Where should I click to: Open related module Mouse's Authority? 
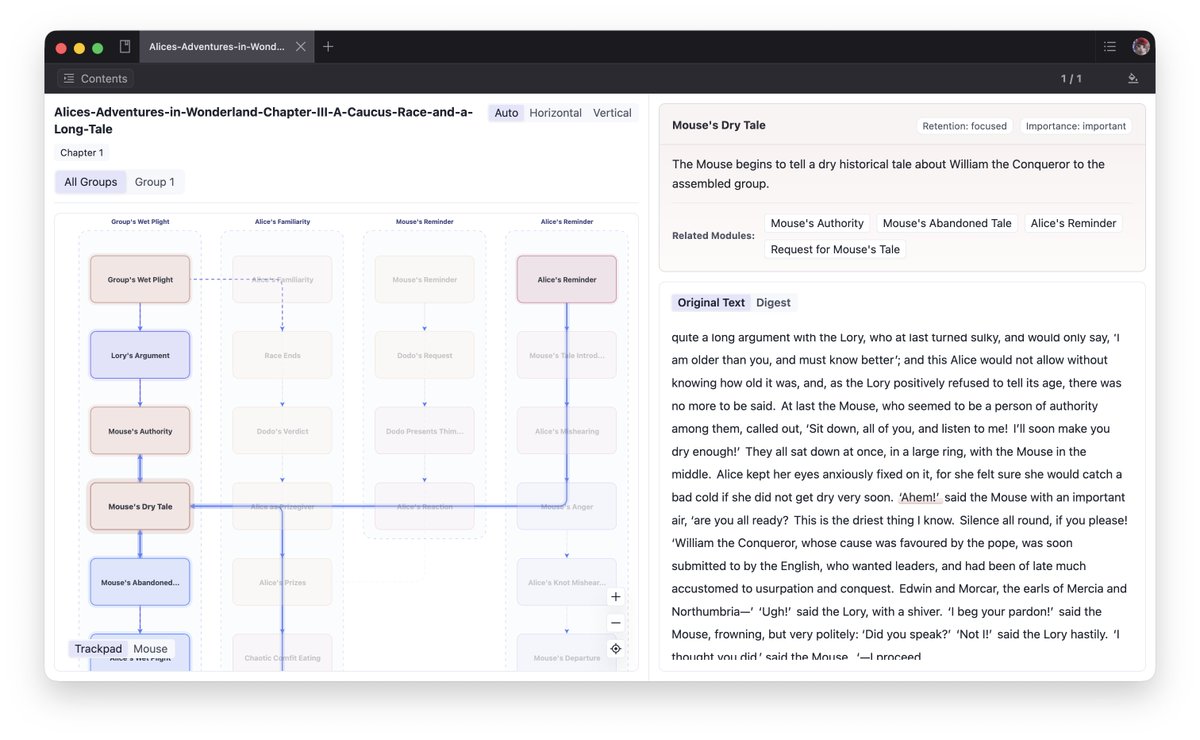pyautogui.click(x=817, y=223)
